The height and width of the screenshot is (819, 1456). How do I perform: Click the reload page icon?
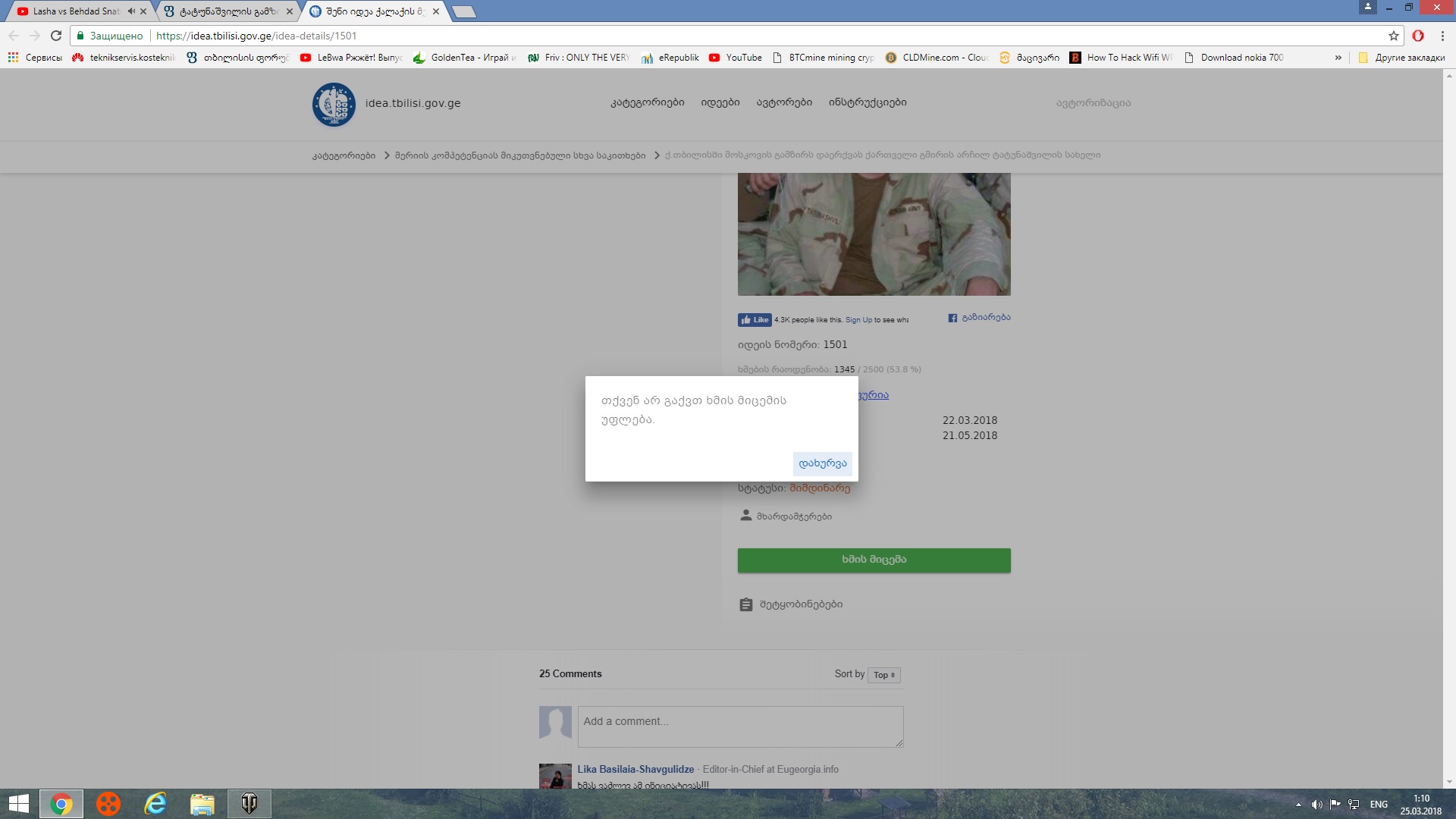56,36
